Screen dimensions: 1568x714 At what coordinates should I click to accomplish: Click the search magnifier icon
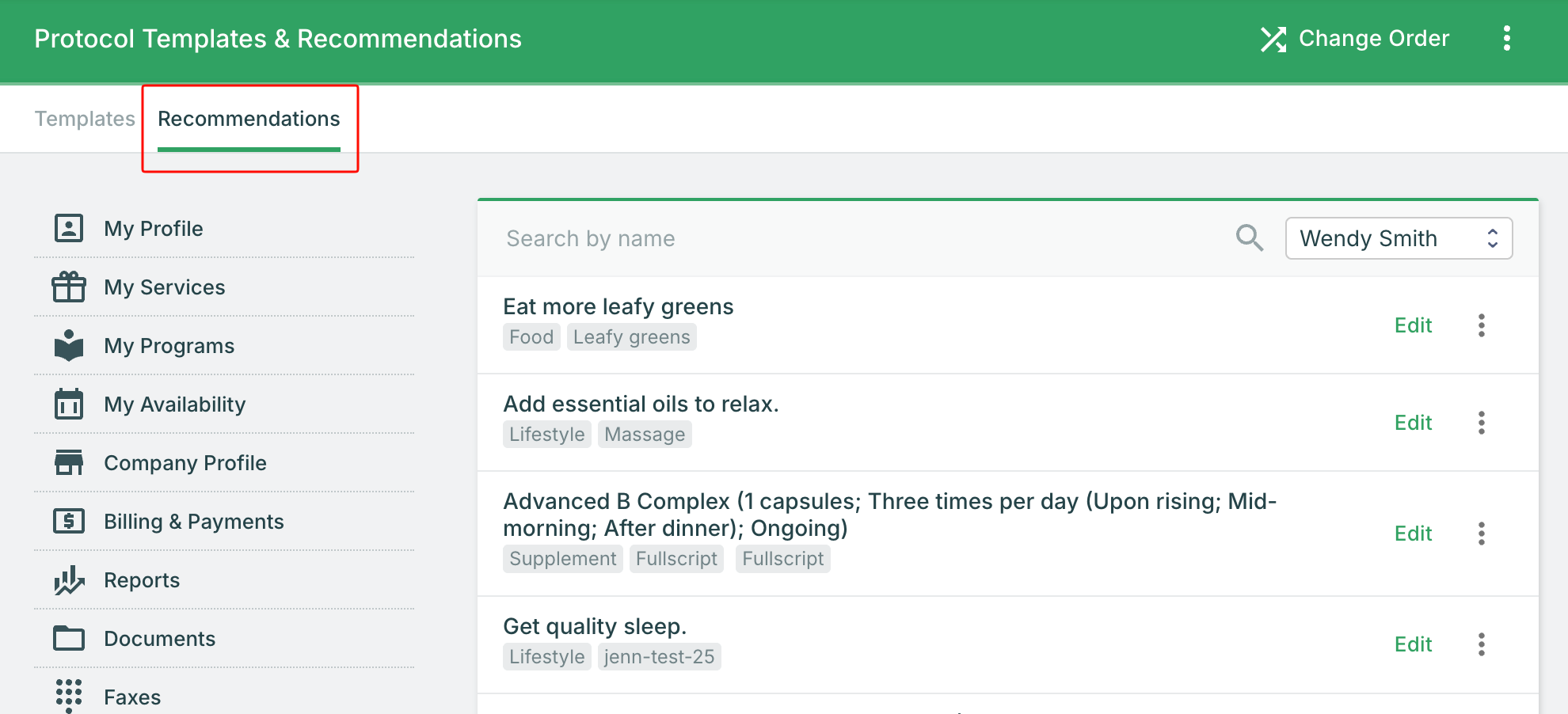point(1249,237)
